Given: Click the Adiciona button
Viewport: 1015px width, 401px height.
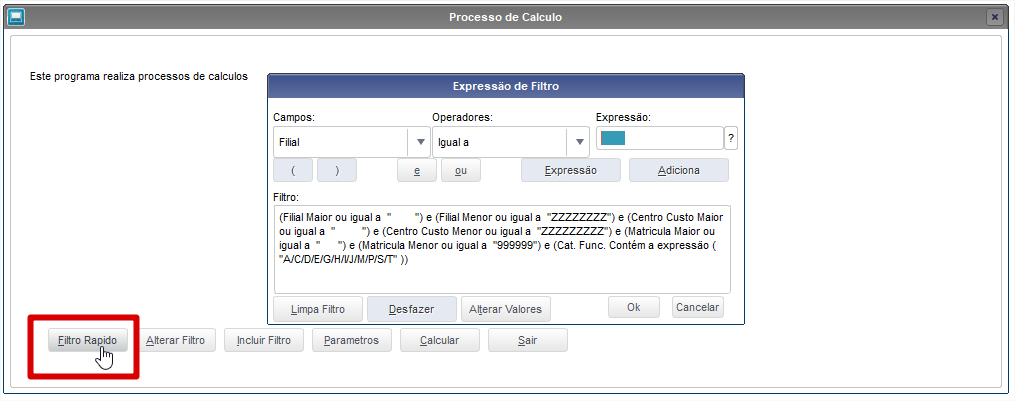Looking at the screenshot, I should (679, 170).
